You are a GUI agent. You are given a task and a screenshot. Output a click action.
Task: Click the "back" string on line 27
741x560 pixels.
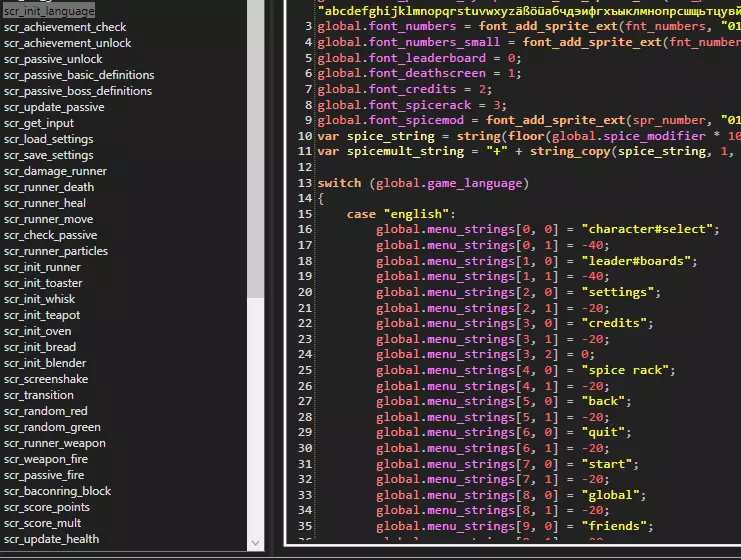point(603,401)
